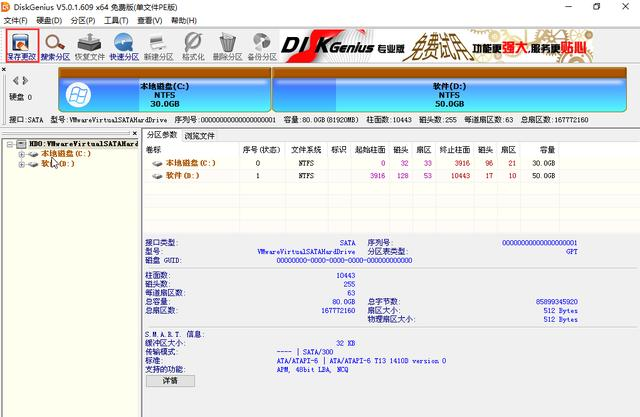Open the Recover Files (恢复文件) tool

(x=90, y=45)
